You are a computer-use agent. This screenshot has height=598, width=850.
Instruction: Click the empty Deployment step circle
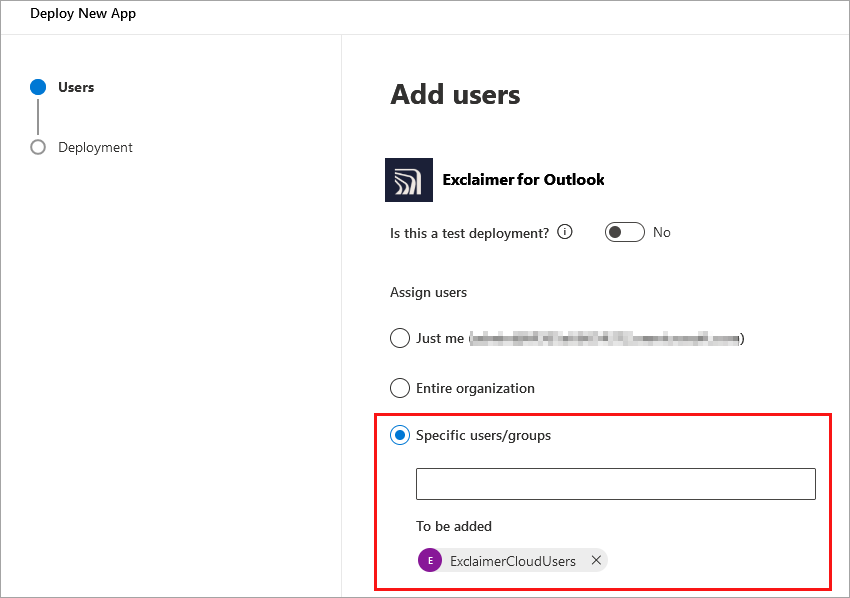click(38, 147)
